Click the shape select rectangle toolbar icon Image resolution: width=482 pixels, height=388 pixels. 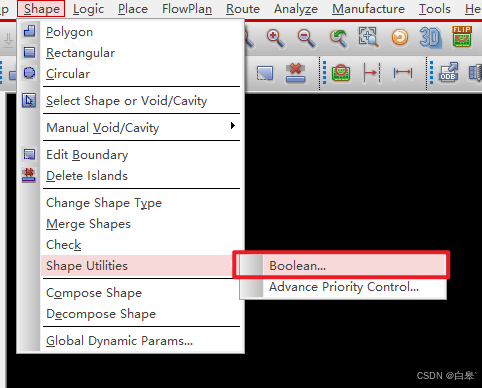click(x=265, y=73)
